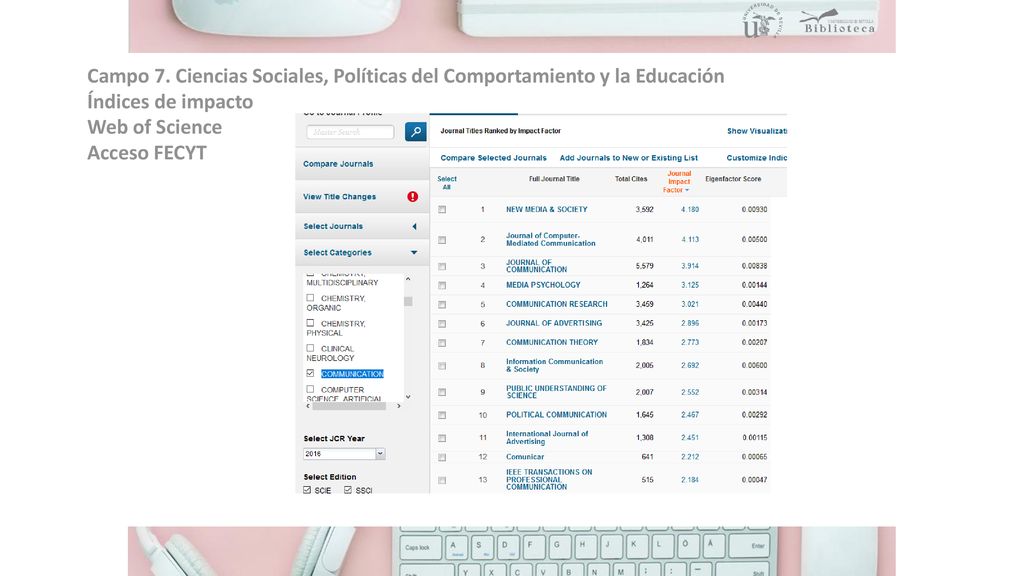Screen dimensions: 1024x576
Task: Sort by Journal Impact Factor column
Action: 679,182
